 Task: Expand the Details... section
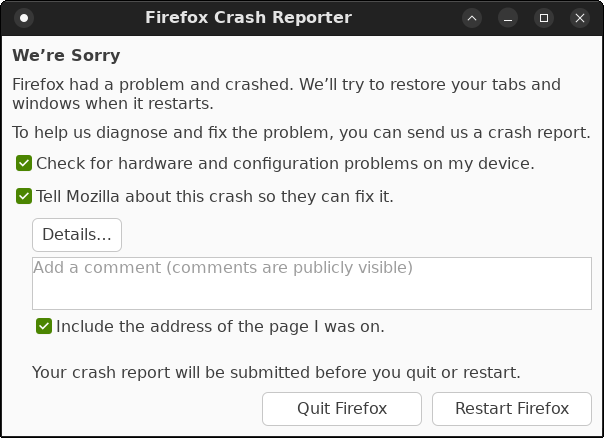[x=77, y=235]
